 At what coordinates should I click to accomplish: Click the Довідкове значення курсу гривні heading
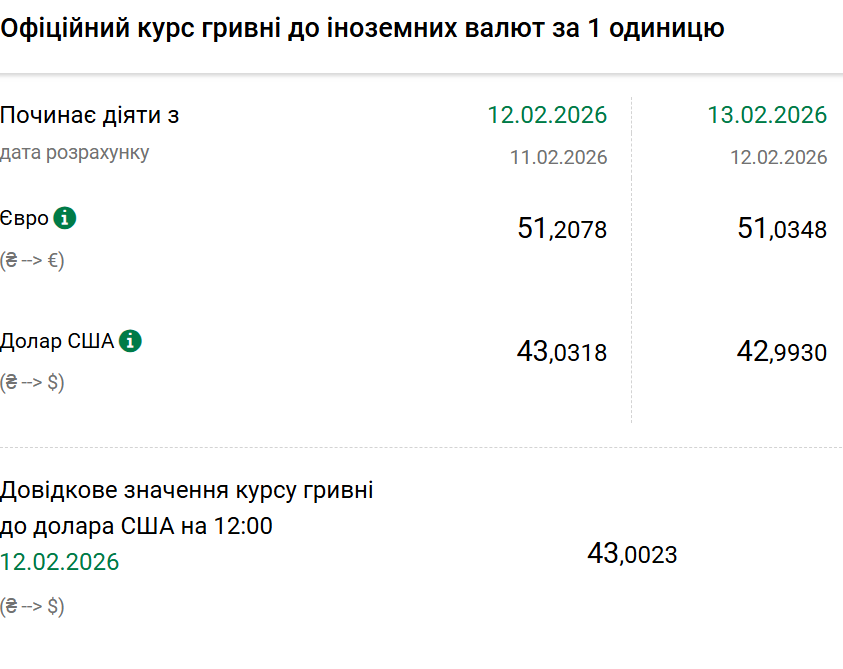[187, 491]
